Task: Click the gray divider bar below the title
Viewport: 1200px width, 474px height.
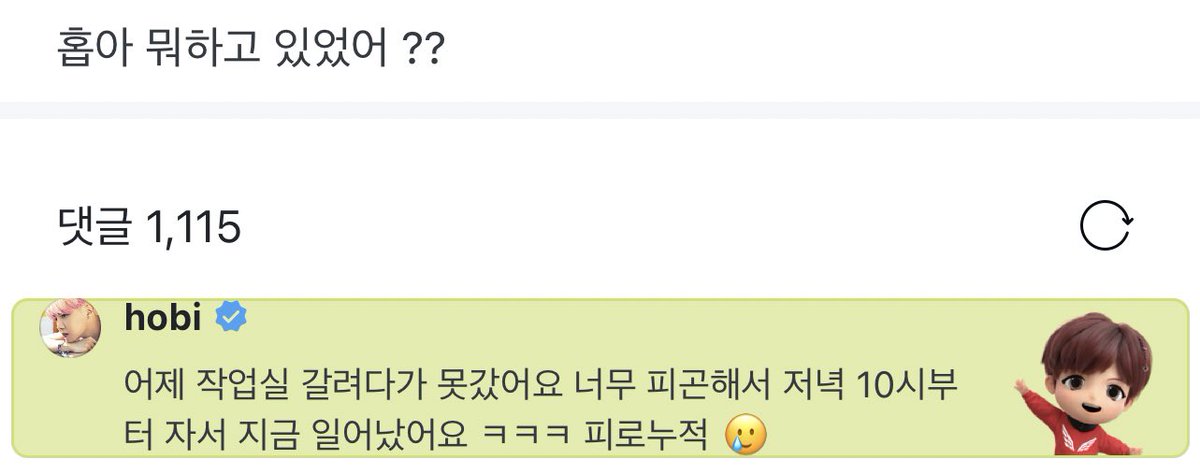Action: (600, 110)
